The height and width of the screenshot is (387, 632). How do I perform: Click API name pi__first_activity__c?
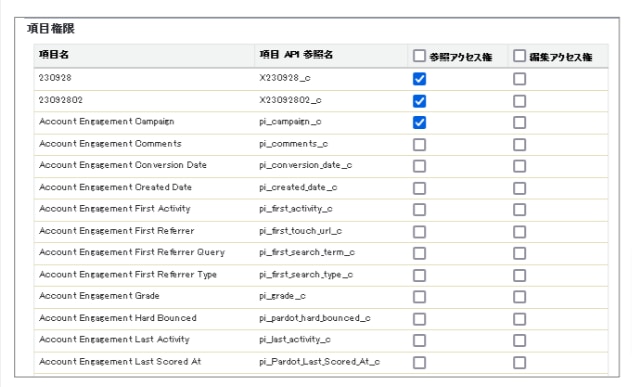coord(296,209)
